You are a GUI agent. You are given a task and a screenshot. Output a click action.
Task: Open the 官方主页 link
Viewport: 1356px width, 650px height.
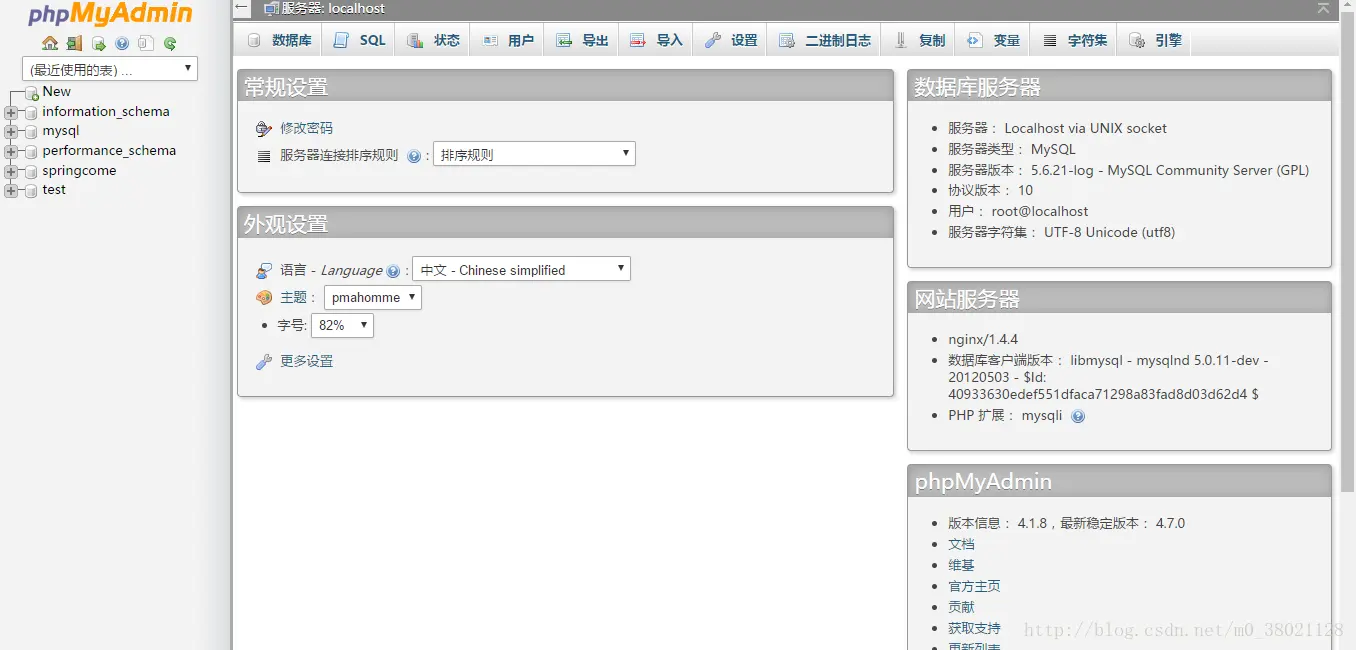(974, 586)
